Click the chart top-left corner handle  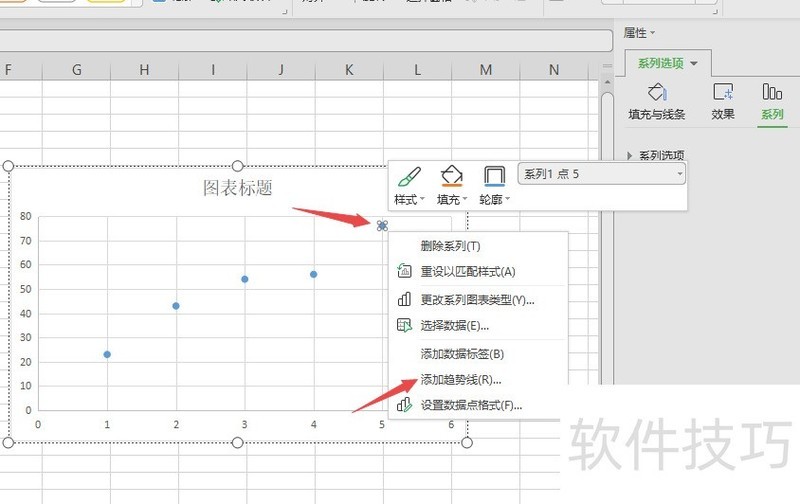[8, 166]
